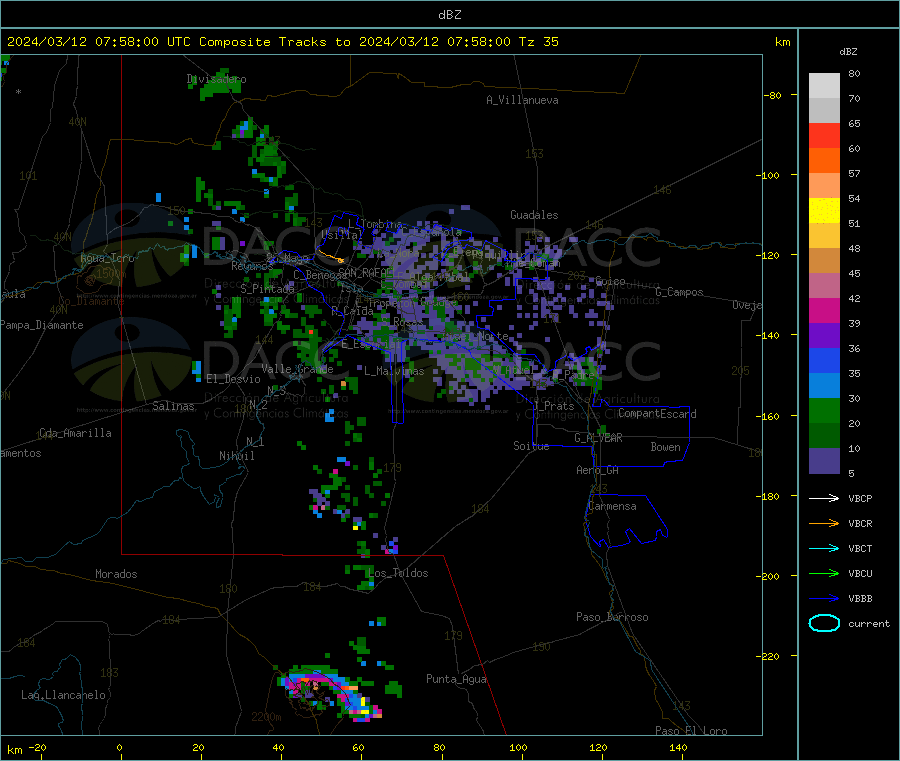
Task: Click the Salinas map label
Action: pos(173,406)
